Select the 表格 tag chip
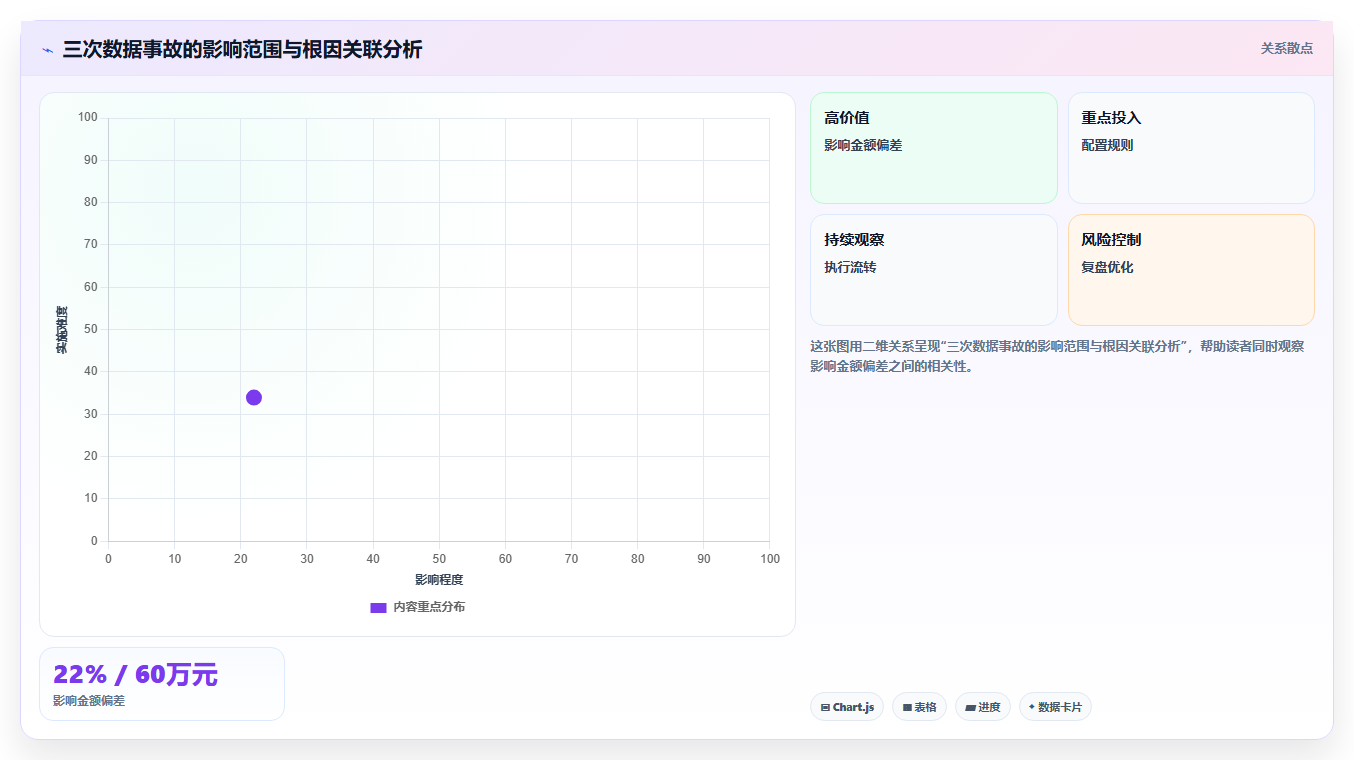 click(919, 707)
